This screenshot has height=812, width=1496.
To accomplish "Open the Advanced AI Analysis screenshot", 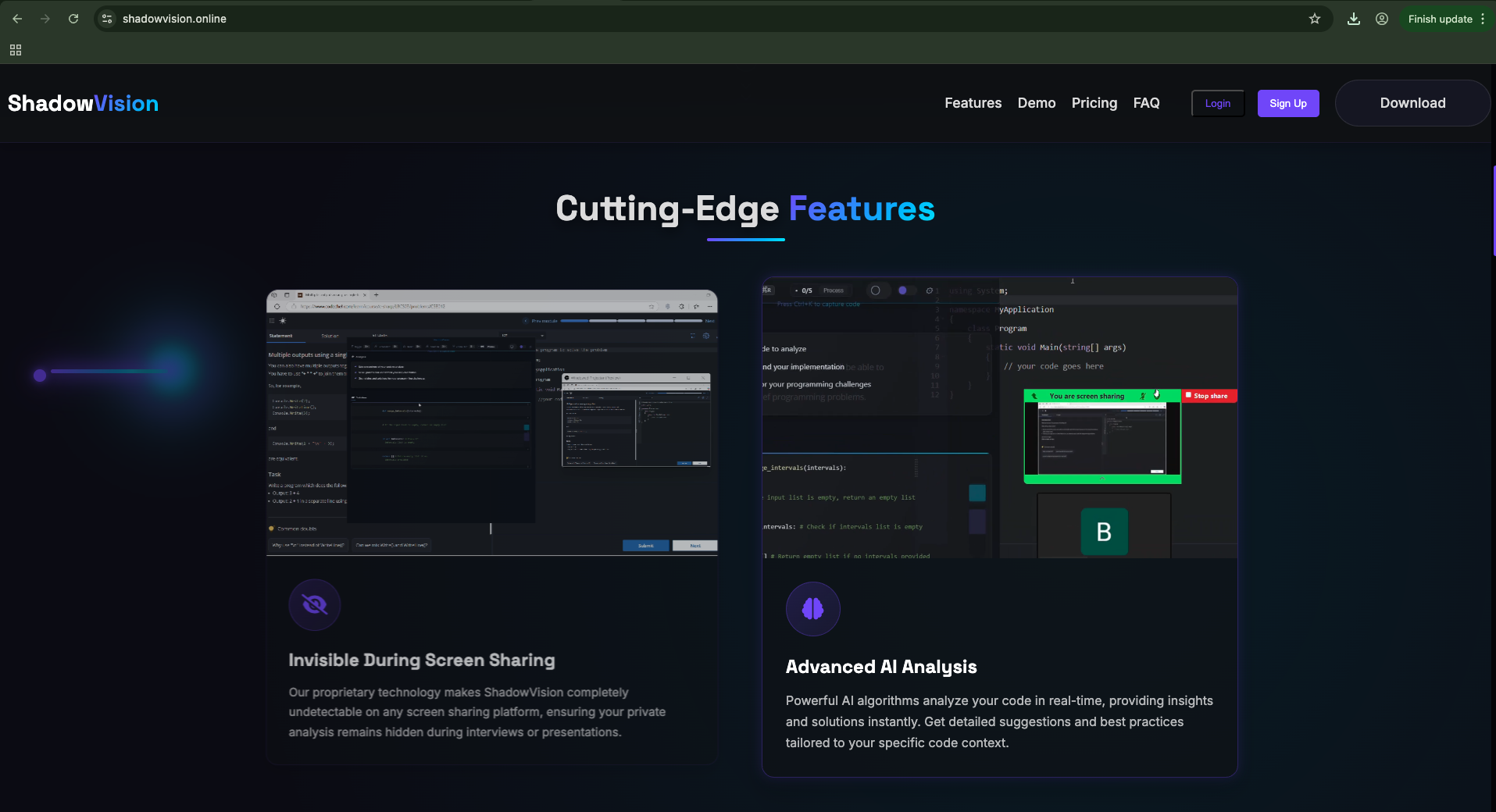I will (1000, 418).
